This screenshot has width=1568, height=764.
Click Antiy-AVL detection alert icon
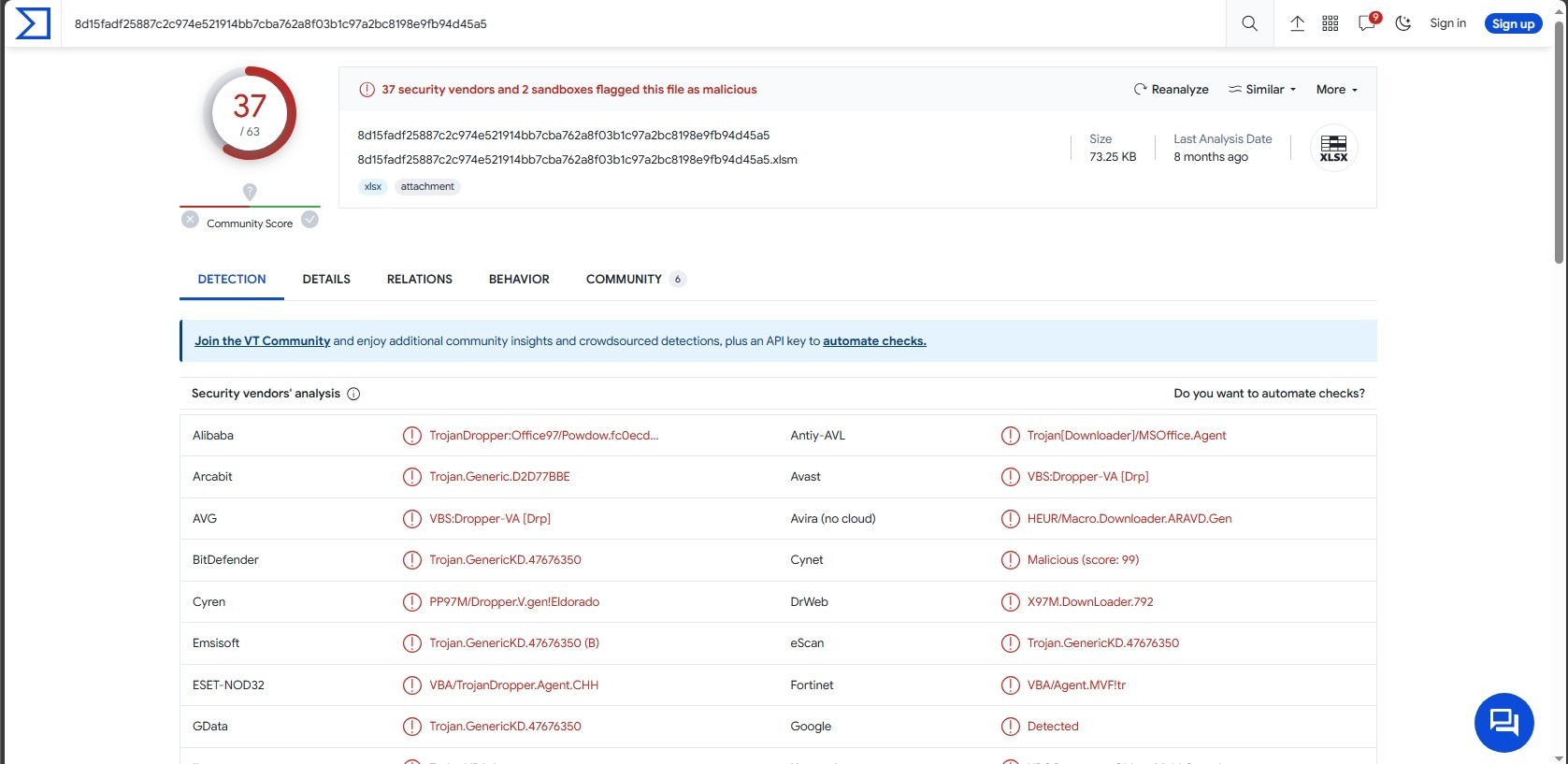pyautogui.click(x=1011, y=436)
